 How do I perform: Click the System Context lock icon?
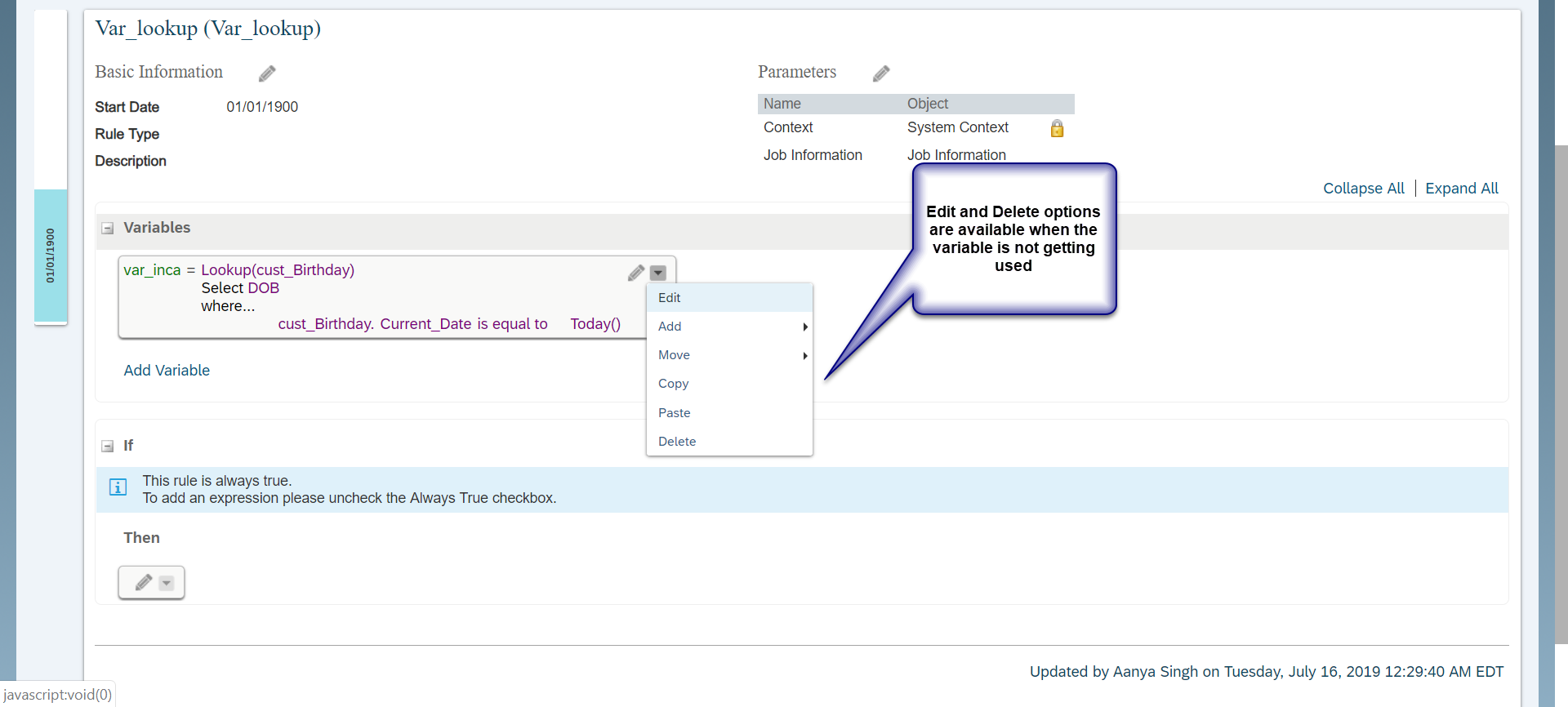pyautogui.click(x=1057, y=128)
